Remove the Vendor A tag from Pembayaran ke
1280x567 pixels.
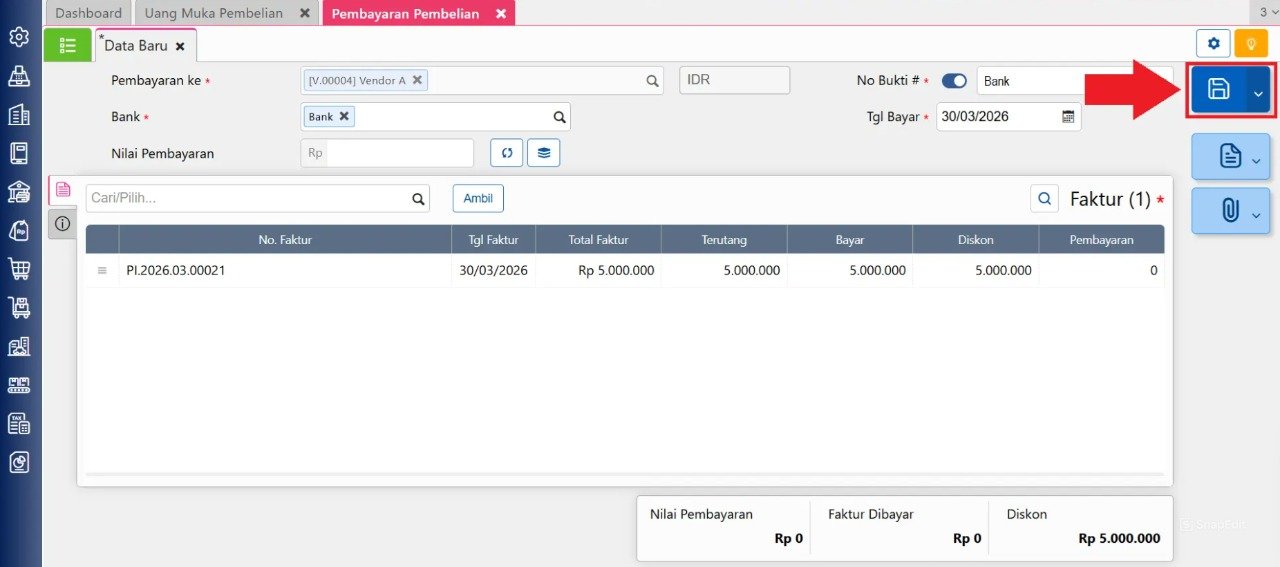[x=417, y=80]
